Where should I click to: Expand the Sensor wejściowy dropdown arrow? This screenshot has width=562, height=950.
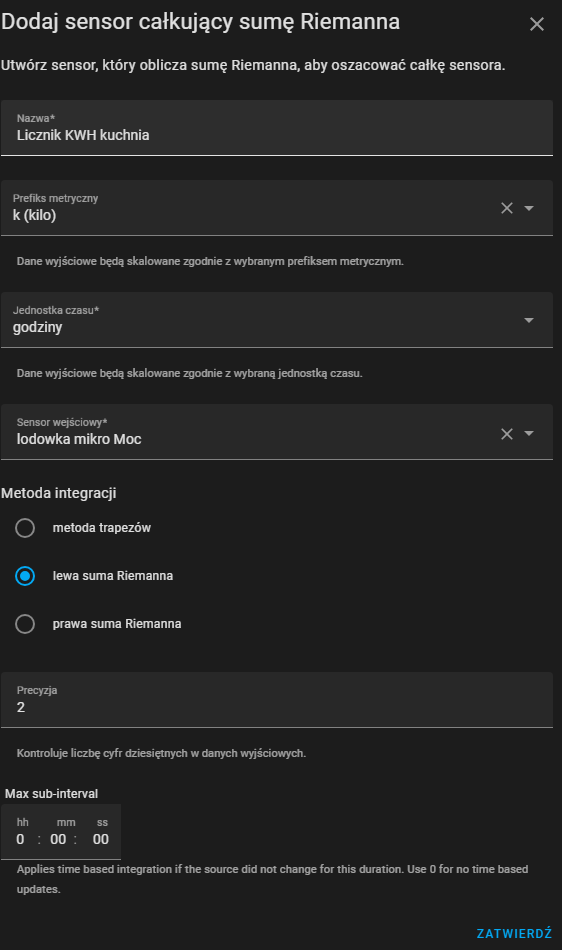(x=529, y=434)
